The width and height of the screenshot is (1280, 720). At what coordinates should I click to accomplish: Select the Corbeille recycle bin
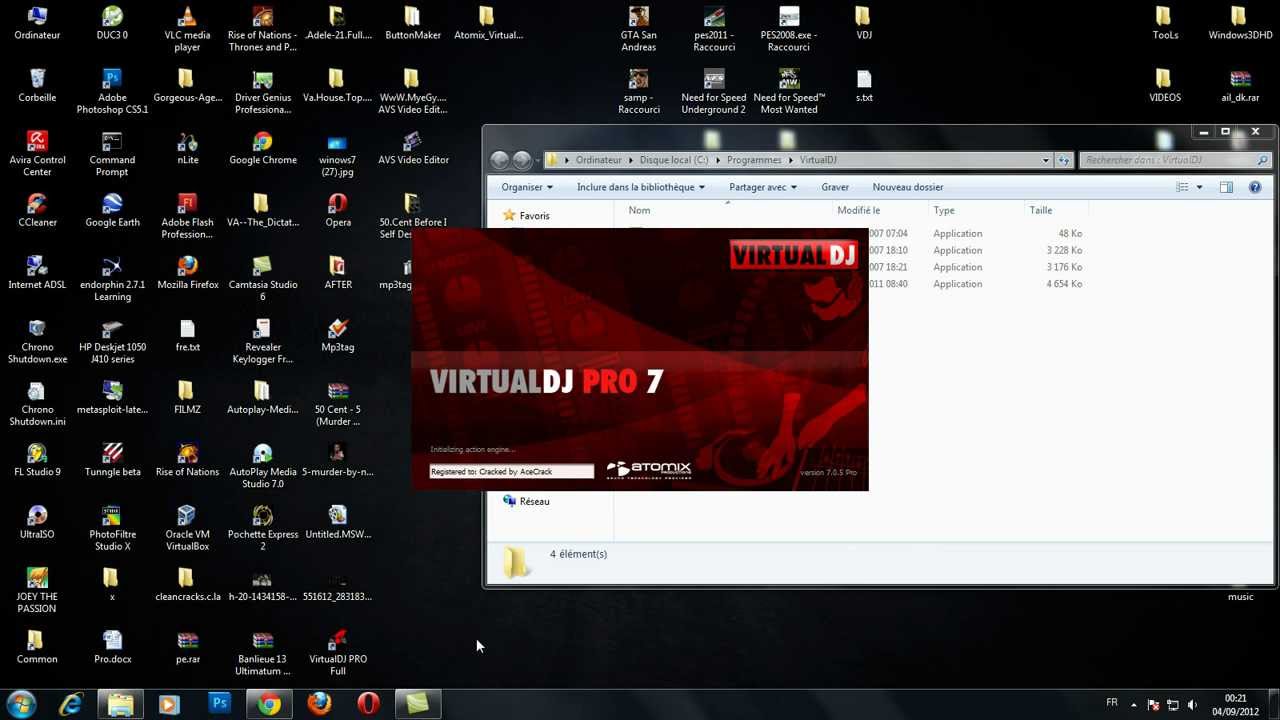pos(37,85)
